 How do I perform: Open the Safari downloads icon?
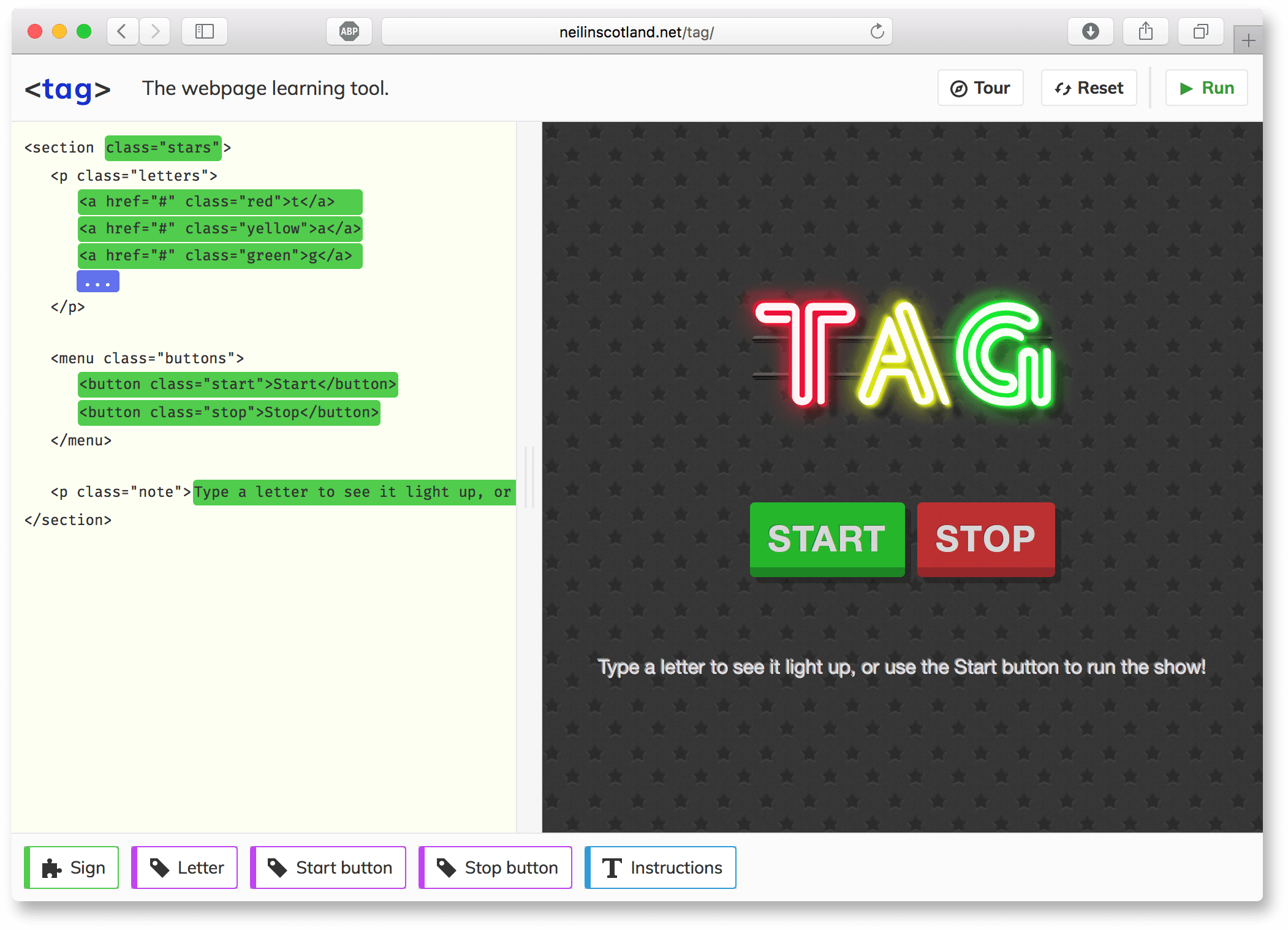pos(1090,31)
